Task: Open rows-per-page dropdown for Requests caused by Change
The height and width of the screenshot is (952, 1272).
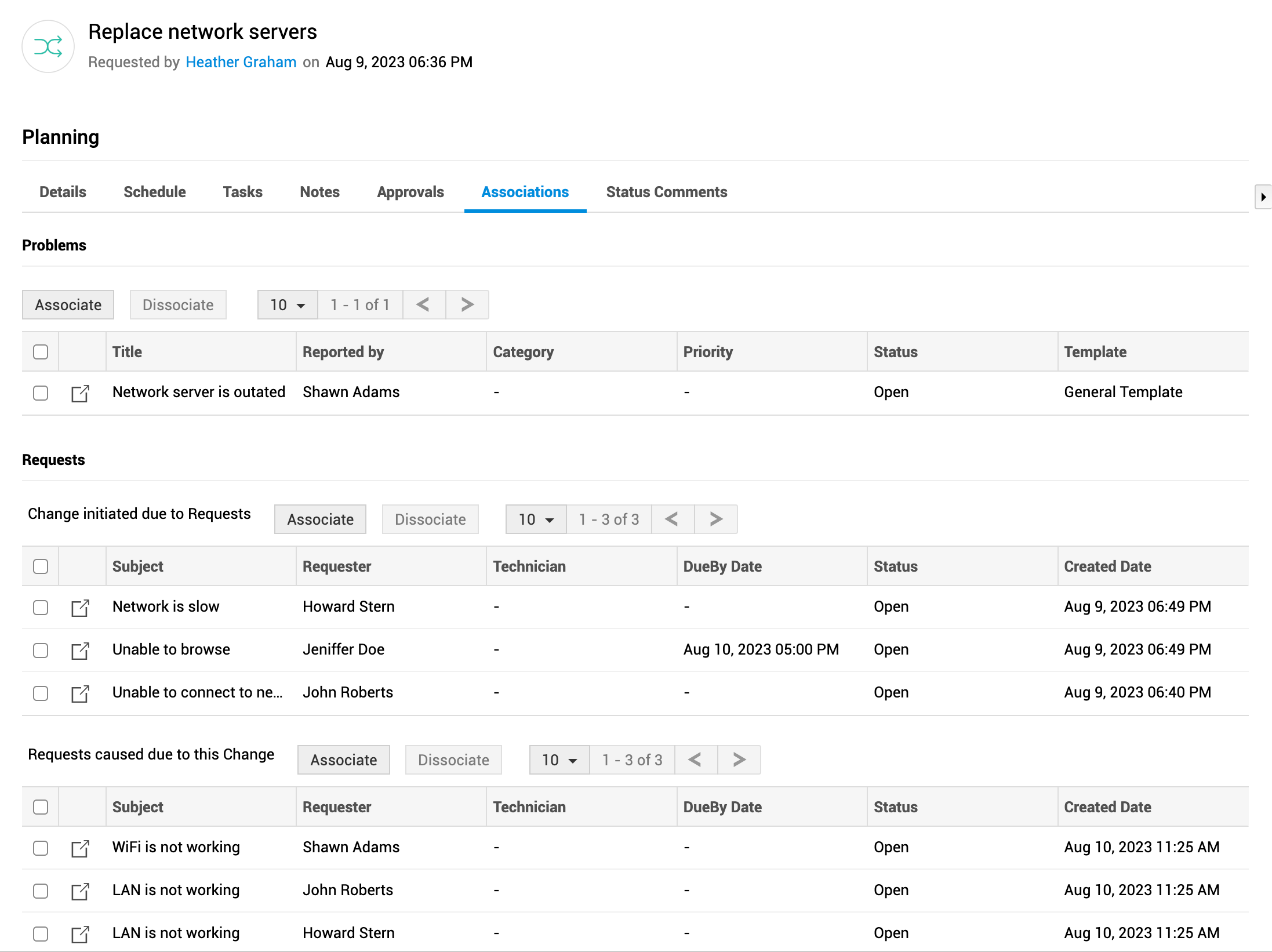Action: (559, 760)
